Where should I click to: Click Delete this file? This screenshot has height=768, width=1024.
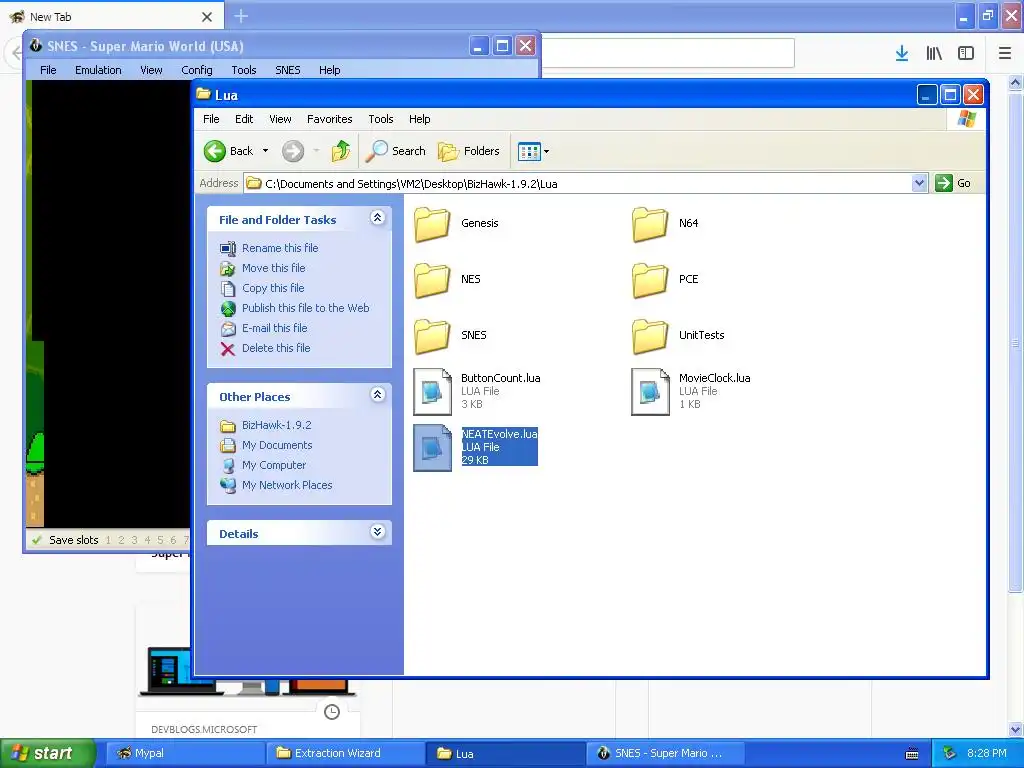276,348
